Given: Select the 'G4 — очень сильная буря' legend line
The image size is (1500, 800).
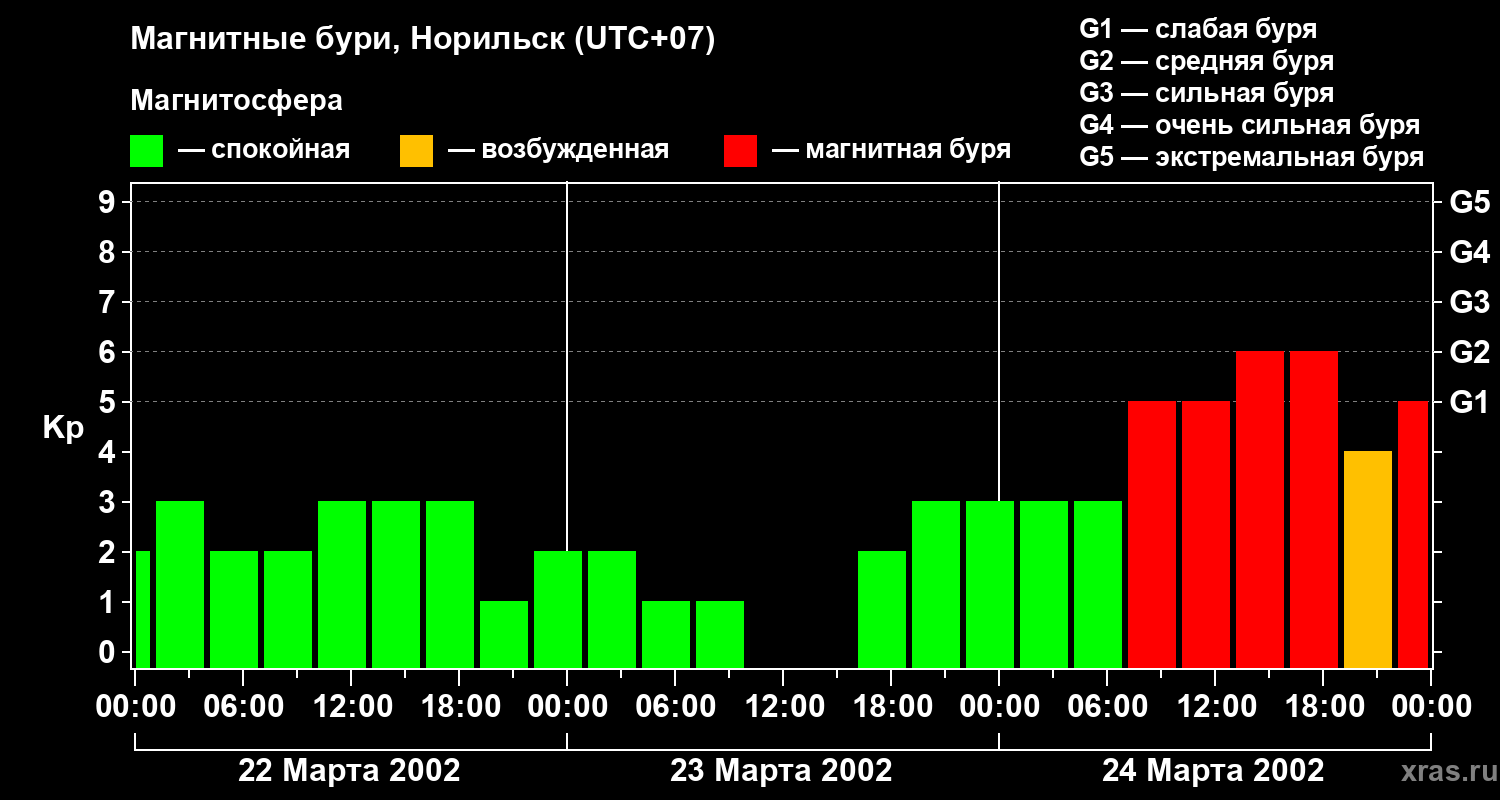Looking at the screenshot, I should click(1250, 125).
